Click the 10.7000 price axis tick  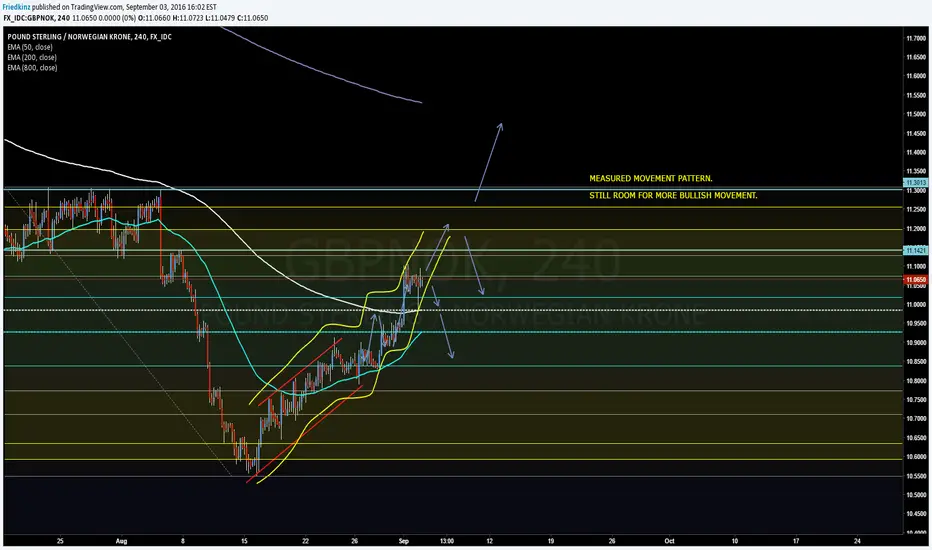coord(916,419)
